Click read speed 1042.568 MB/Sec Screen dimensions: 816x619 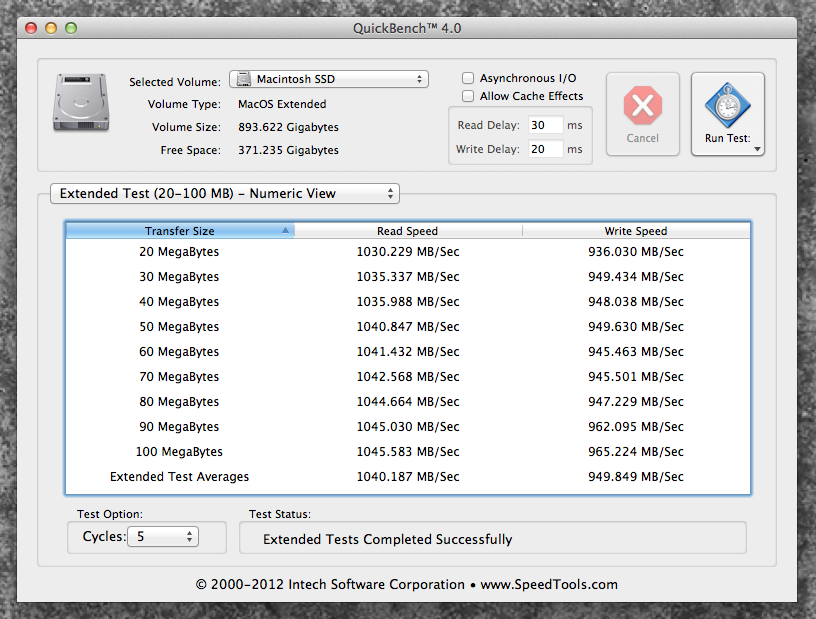point(408,377)
